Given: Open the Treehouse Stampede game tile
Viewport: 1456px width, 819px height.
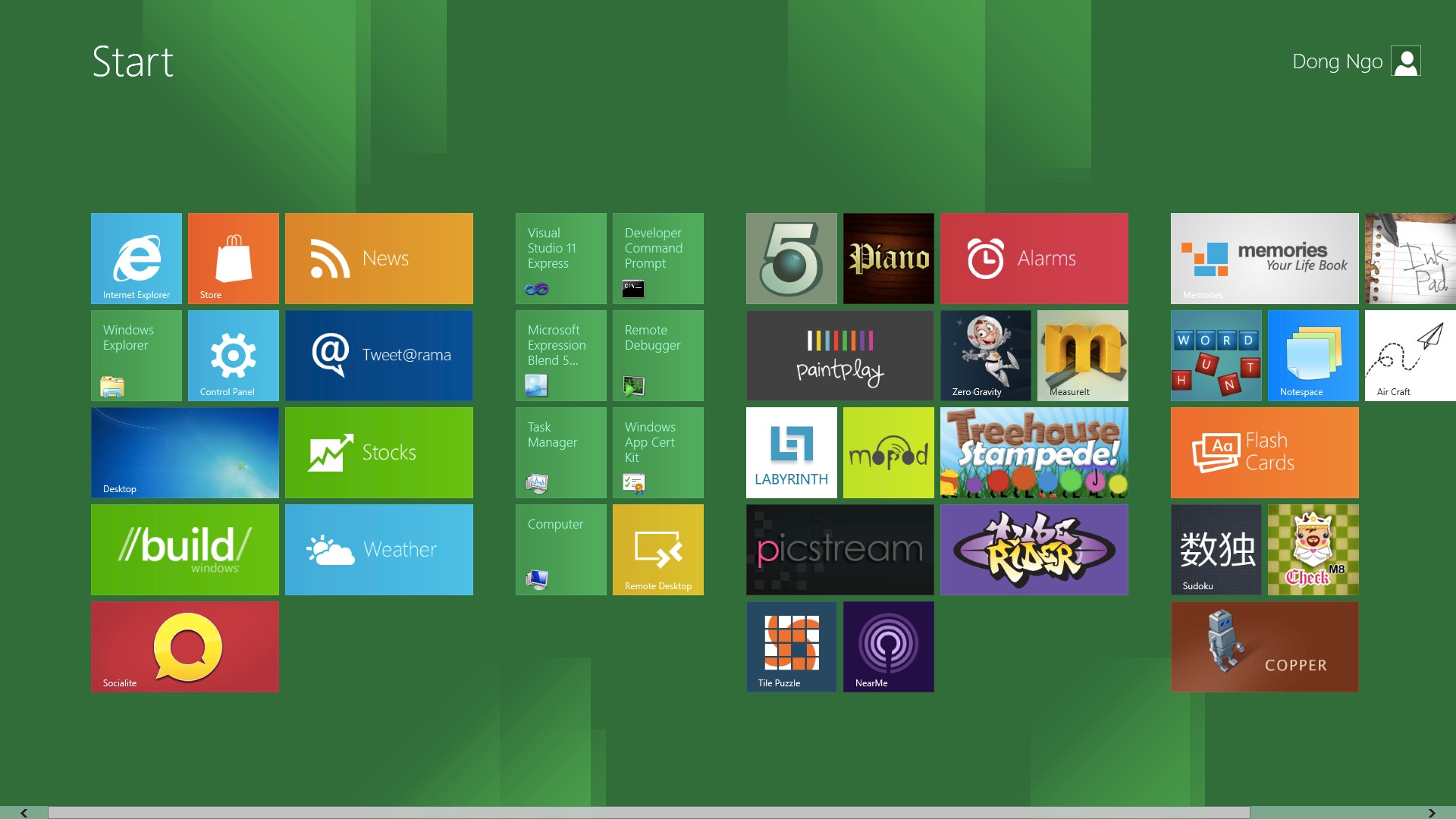Looking at the screenshot, I should 1034,453.
